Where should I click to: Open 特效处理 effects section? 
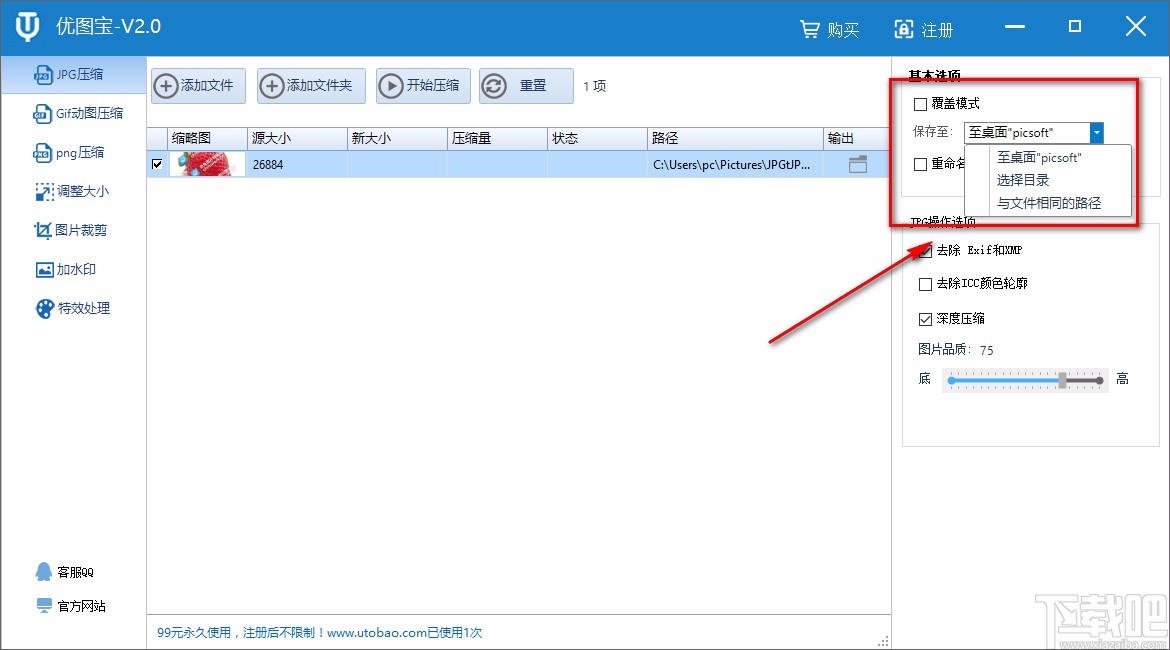72,308
